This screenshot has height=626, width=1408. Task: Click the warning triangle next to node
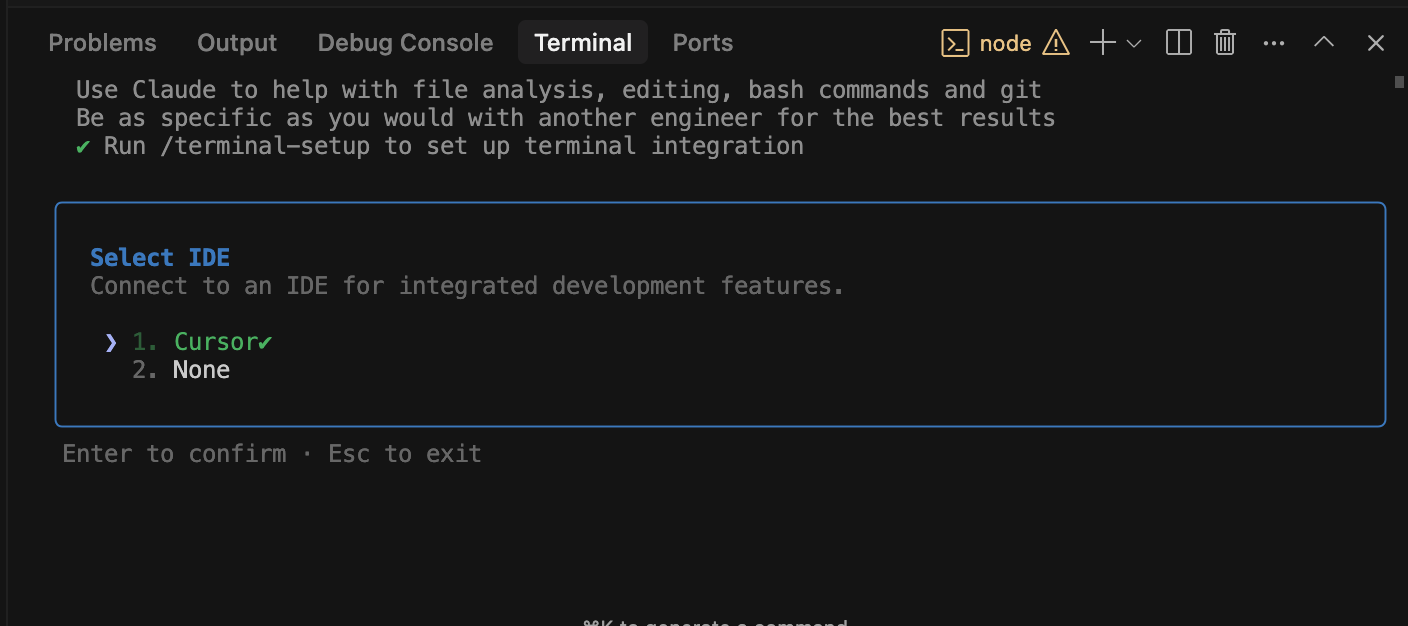pos(1056,43)
